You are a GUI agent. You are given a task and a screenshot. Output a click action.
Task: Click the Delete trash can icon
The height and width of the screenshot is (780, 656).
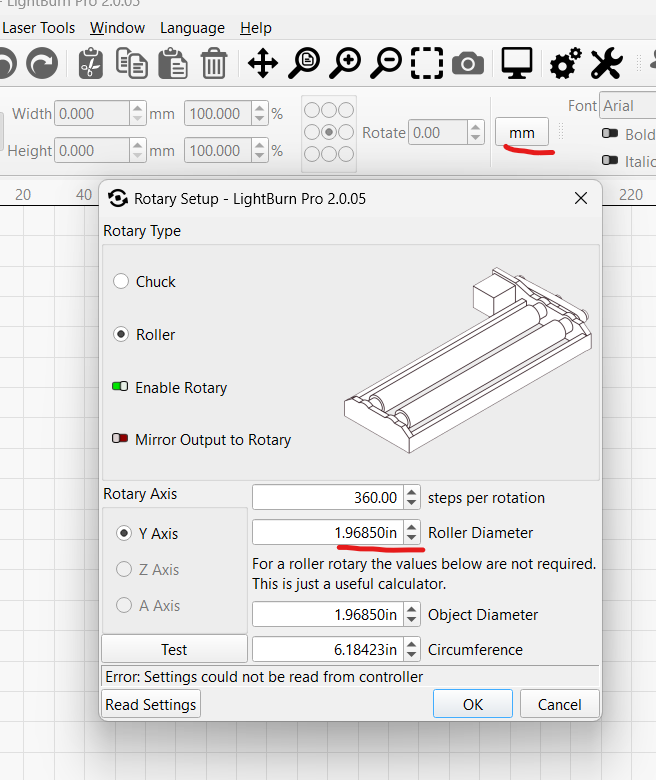tap(213, 64)
